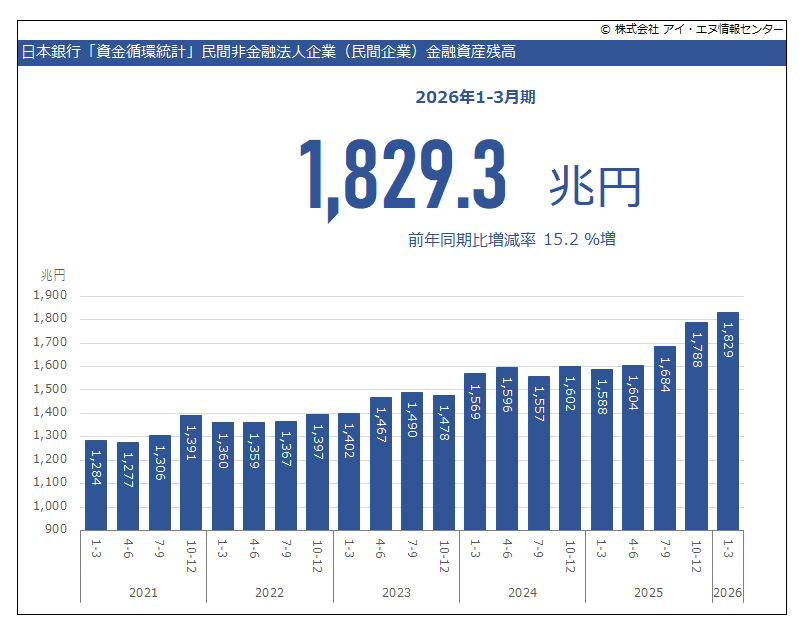This screenshot has width=804, height=635.
Task: Click the 1-3 quarter label of year 2024
Action: (475, 549)
